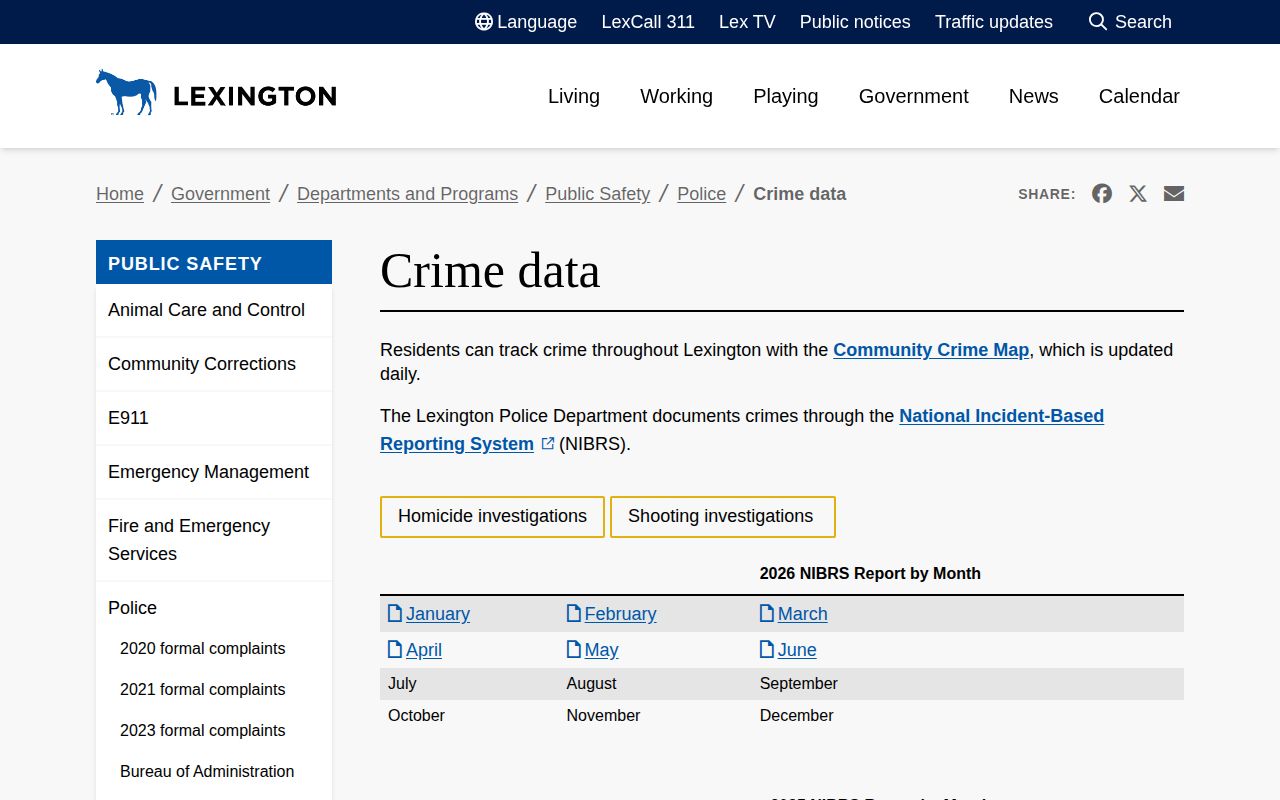1280x800 pixels.
Task: Click the magnifying glass Search icon
Action: tap(1098, 22)
